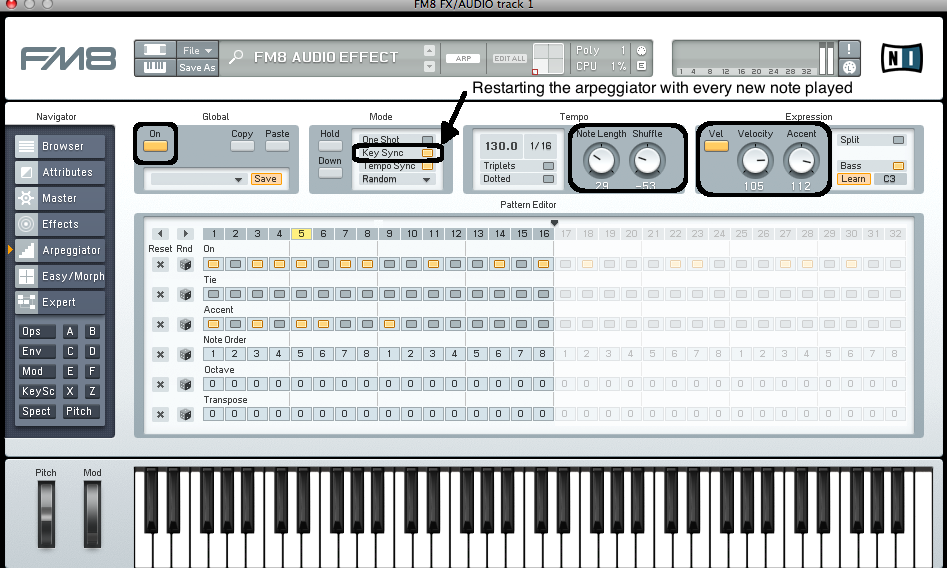947x568 pixels.
Task: Click the 130.0 tempo field
Action: click(501, 146)
